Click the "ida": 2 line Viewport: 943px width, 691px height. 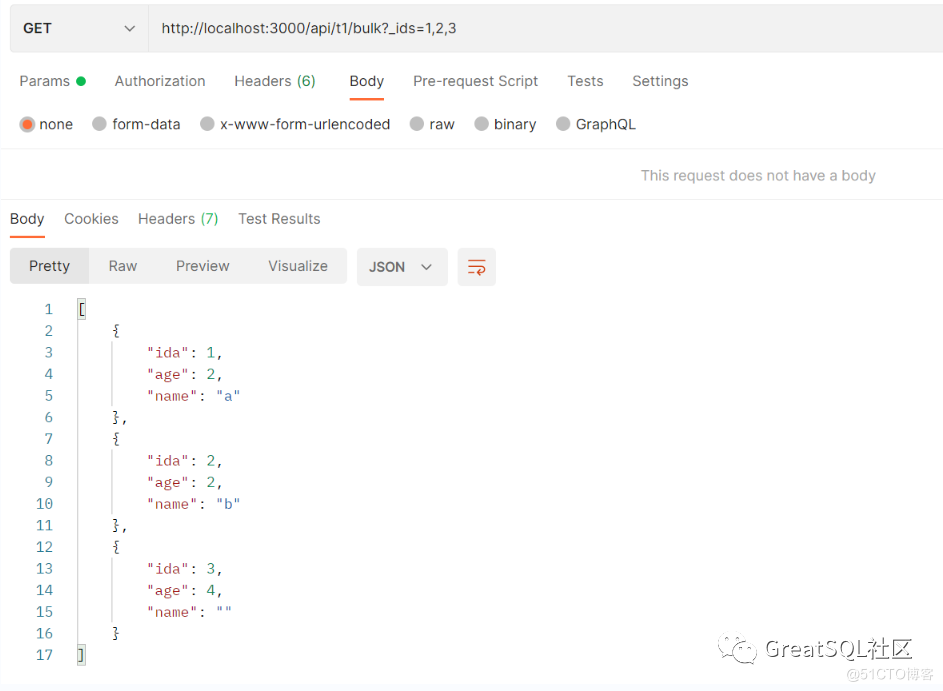tap(185, 461)
